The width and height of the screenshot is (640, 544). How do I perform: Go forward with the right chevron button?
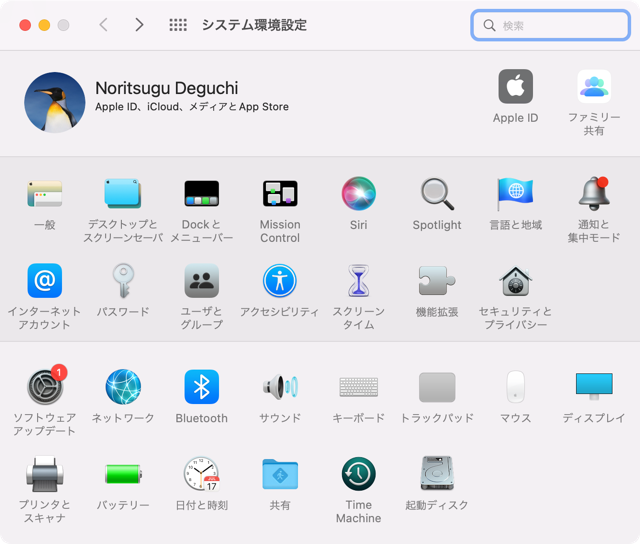point(139,25)
